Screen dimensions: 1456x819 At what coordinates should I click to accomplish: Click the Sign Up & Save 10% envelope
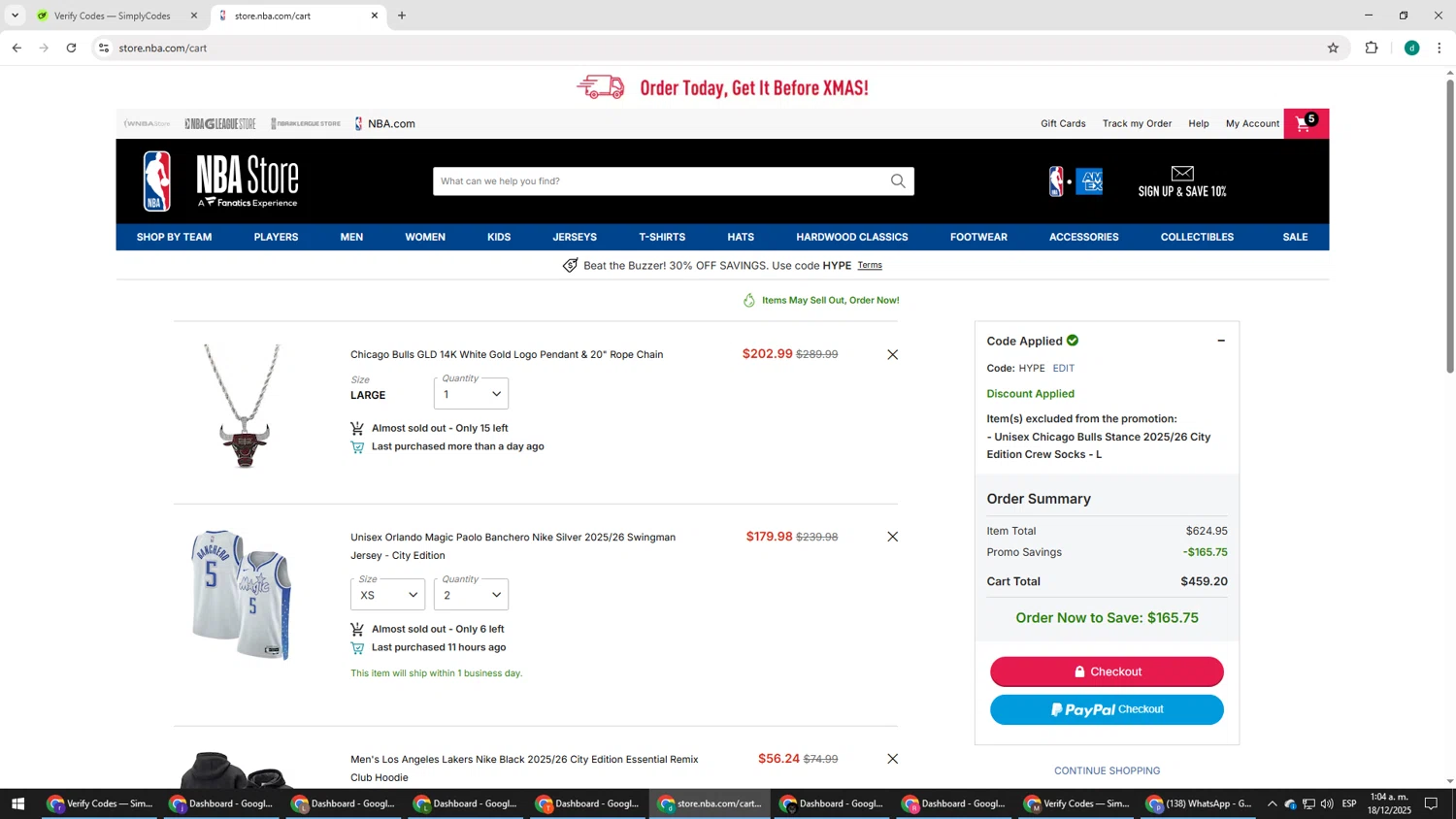(x=1182, y=181)
